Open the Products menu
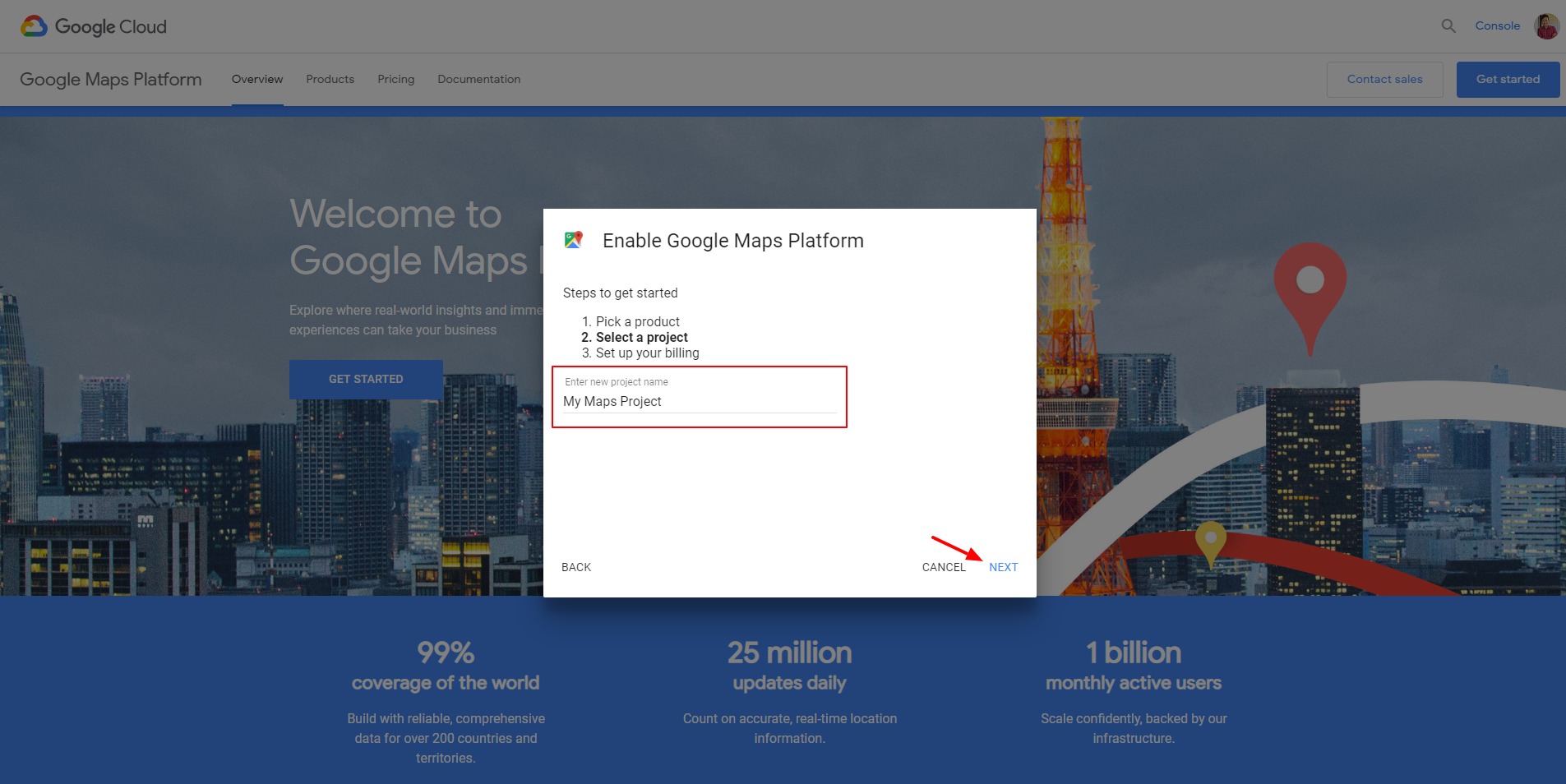Viewport: 1566px width, 784px height. (x=330, y=80)
